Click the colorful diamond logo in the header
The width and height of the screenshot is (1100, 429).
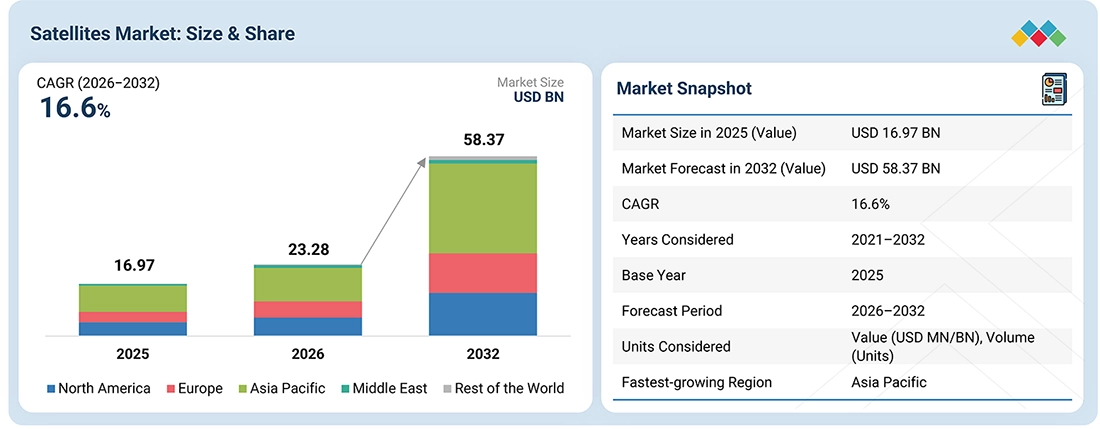point(1038,34)
